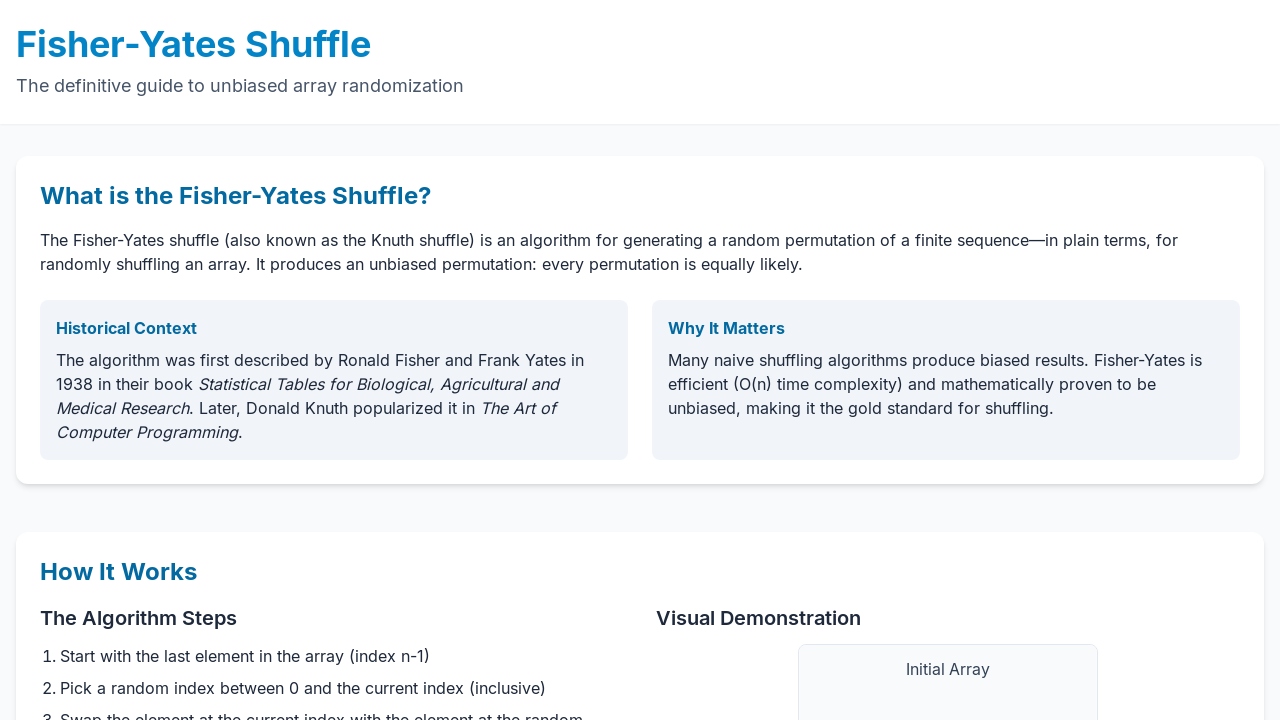Screen dimensions: 1280x720
Task: Click the text mentioning O(n) time complexity
Action: 792,384
